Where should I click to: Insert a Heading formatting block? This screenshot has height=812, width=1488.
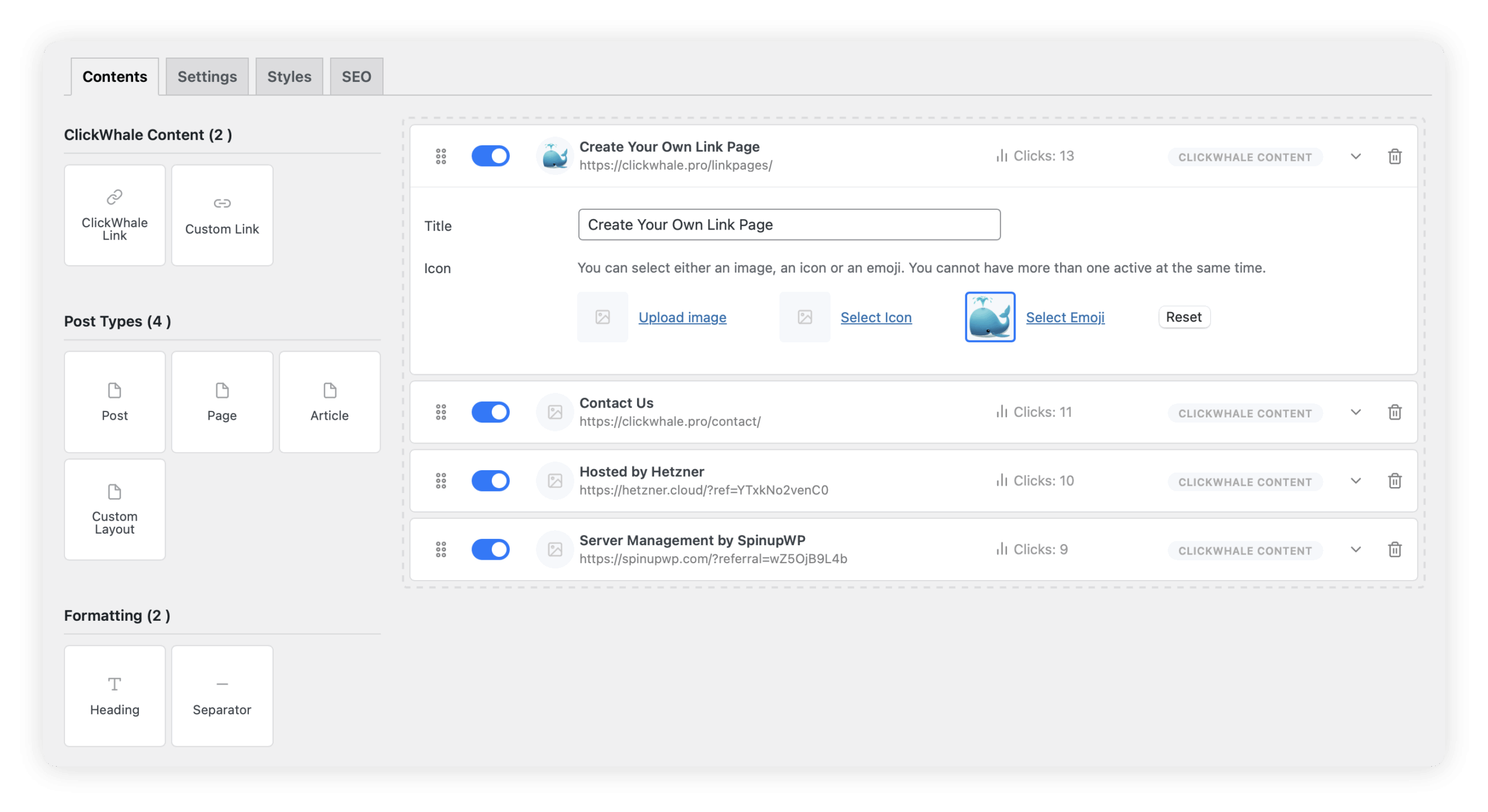coord(115,696)
